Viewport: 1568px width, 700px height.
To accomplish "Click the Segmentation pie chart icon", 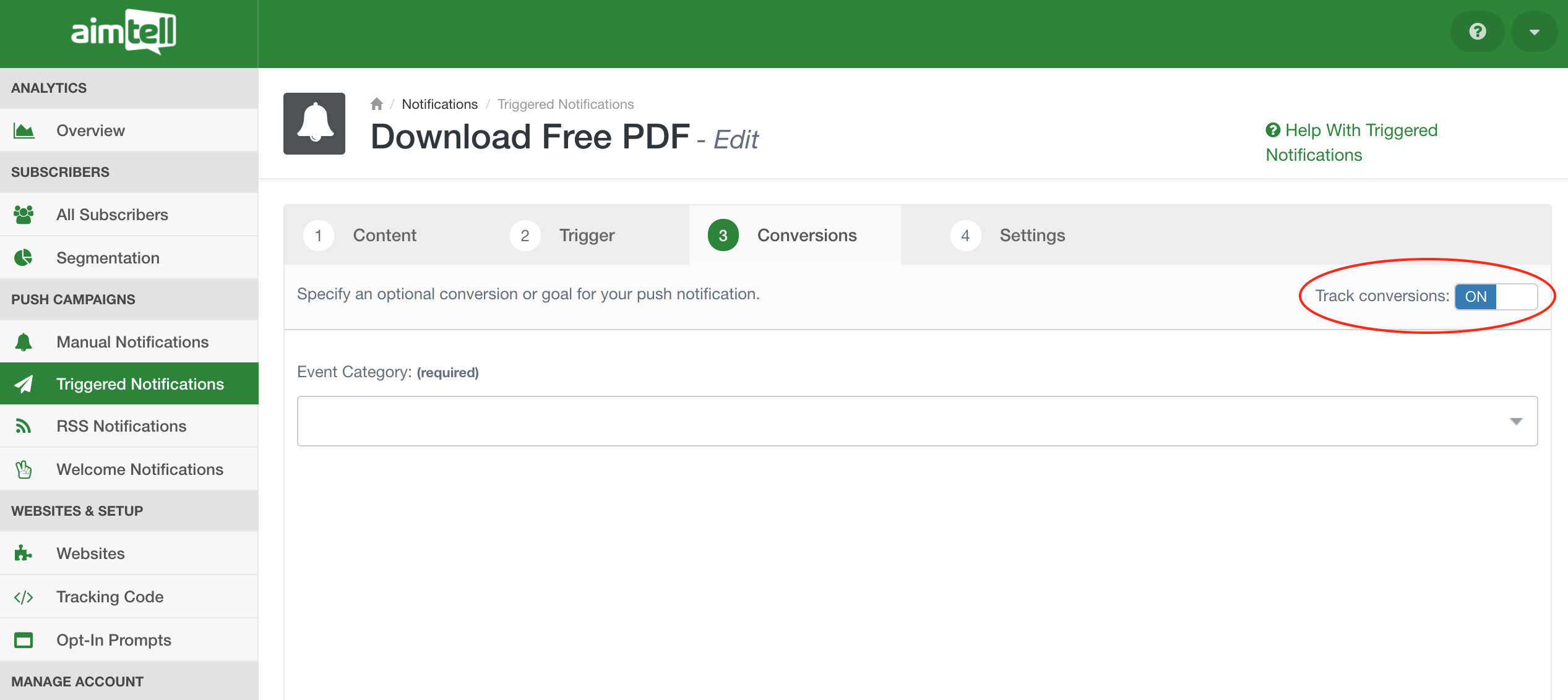I will (24, 258).
